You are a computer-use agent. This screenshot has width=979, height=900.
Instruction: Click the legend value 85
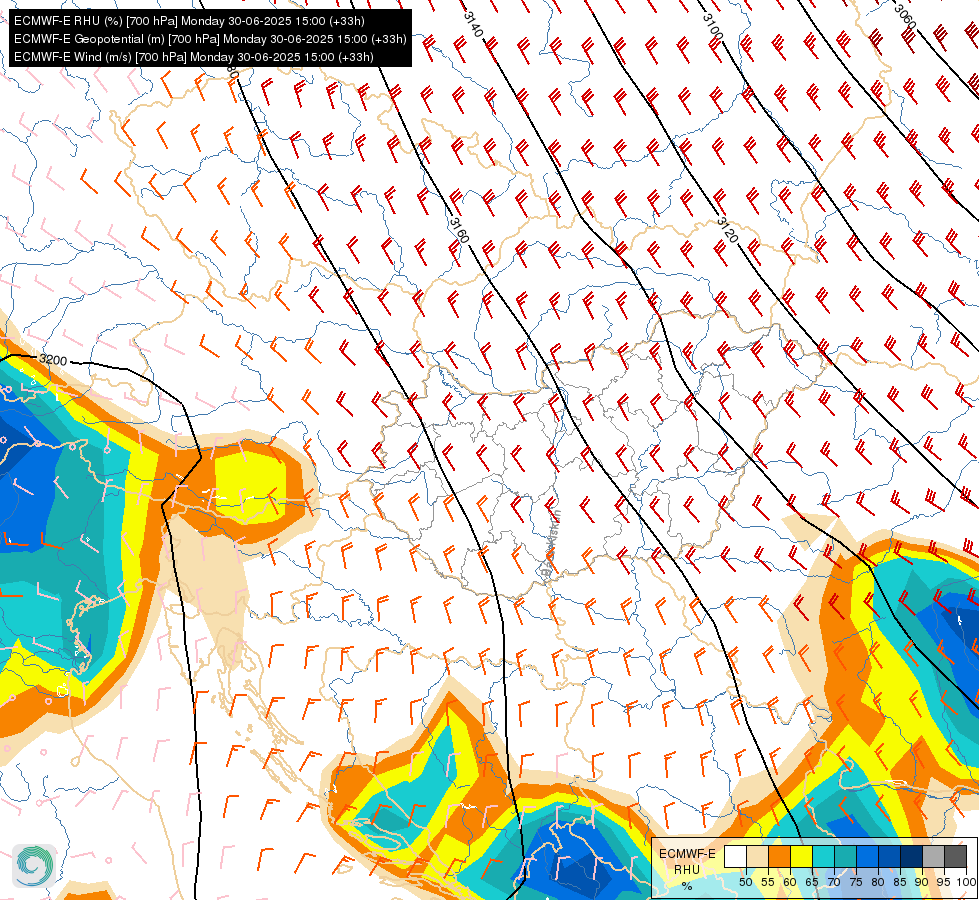pyautogui.click(x=900, y=882)
